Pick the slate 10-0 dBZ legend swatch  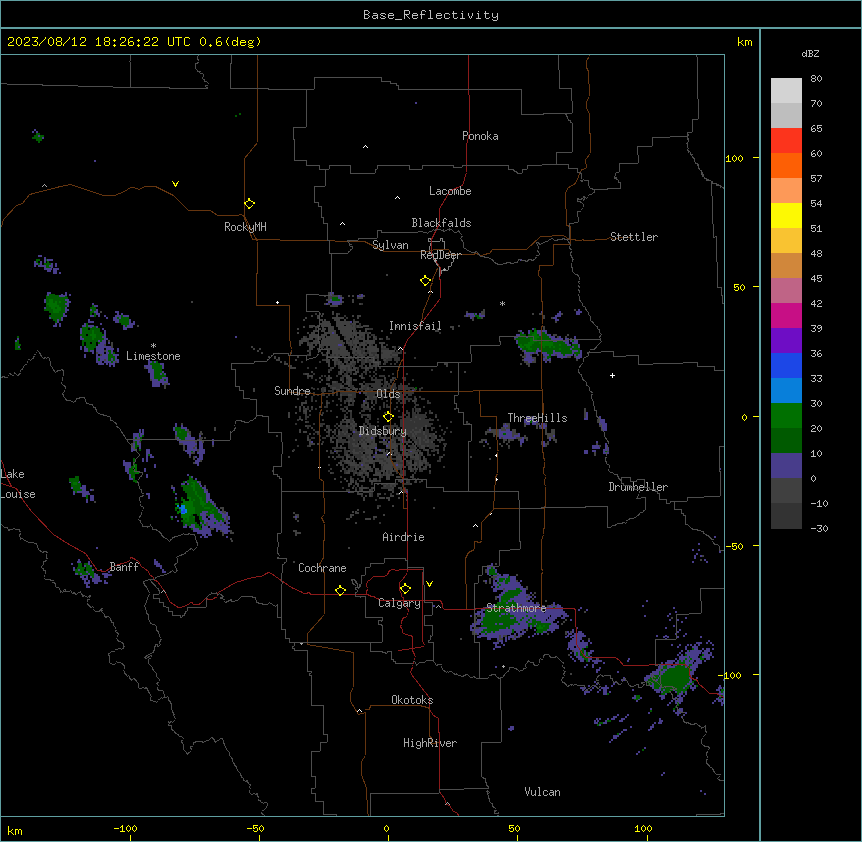[786, 466]
